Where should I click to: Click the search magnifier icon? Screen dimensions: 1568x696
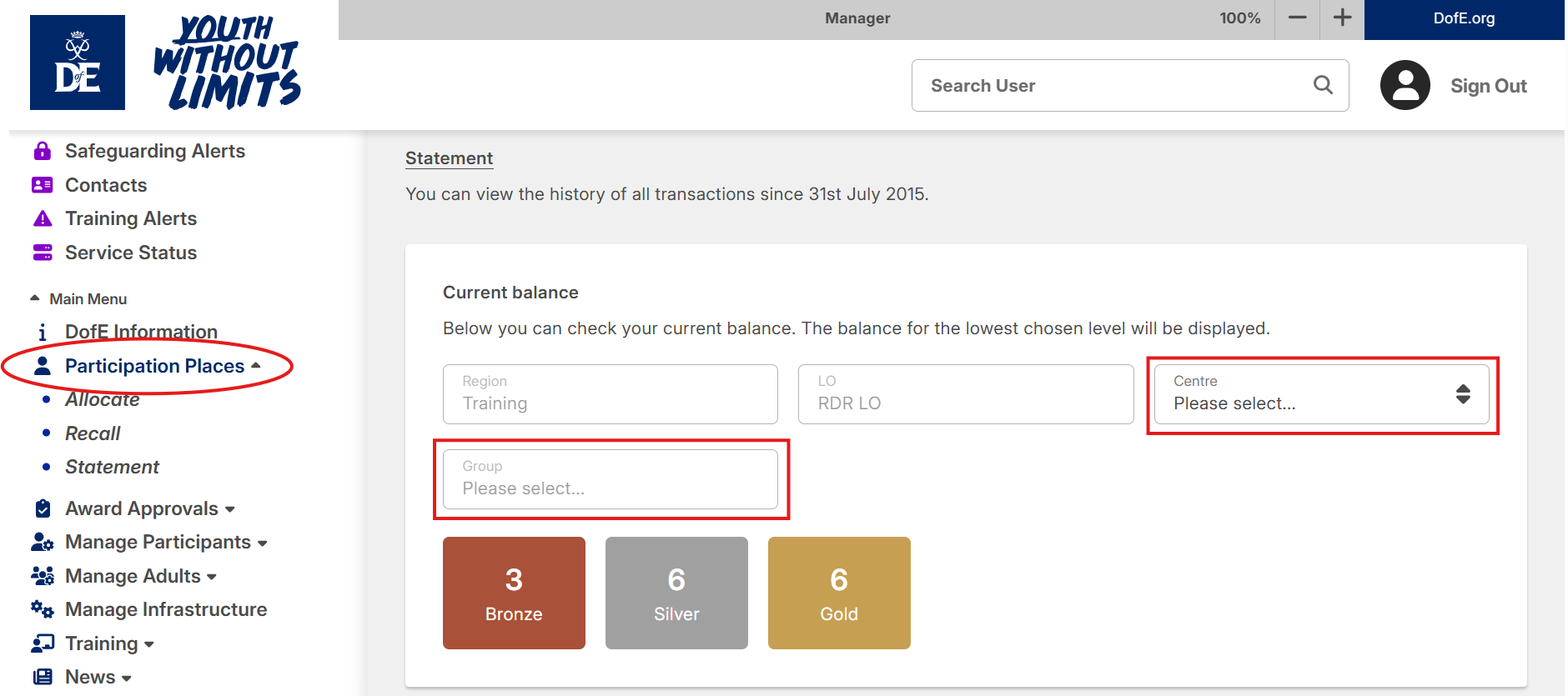tap(1323, 85)
